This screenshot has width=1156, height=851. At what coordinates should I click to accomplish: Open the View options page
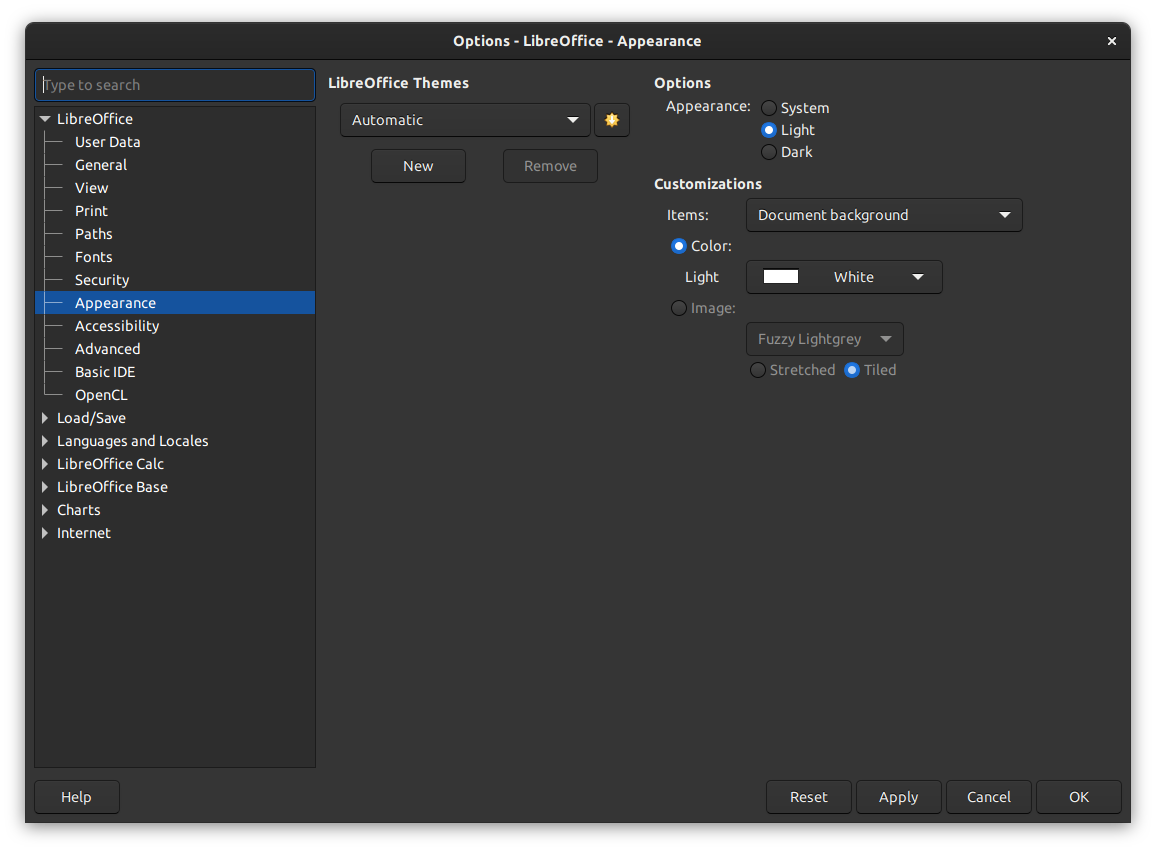(x=91, y=188)
